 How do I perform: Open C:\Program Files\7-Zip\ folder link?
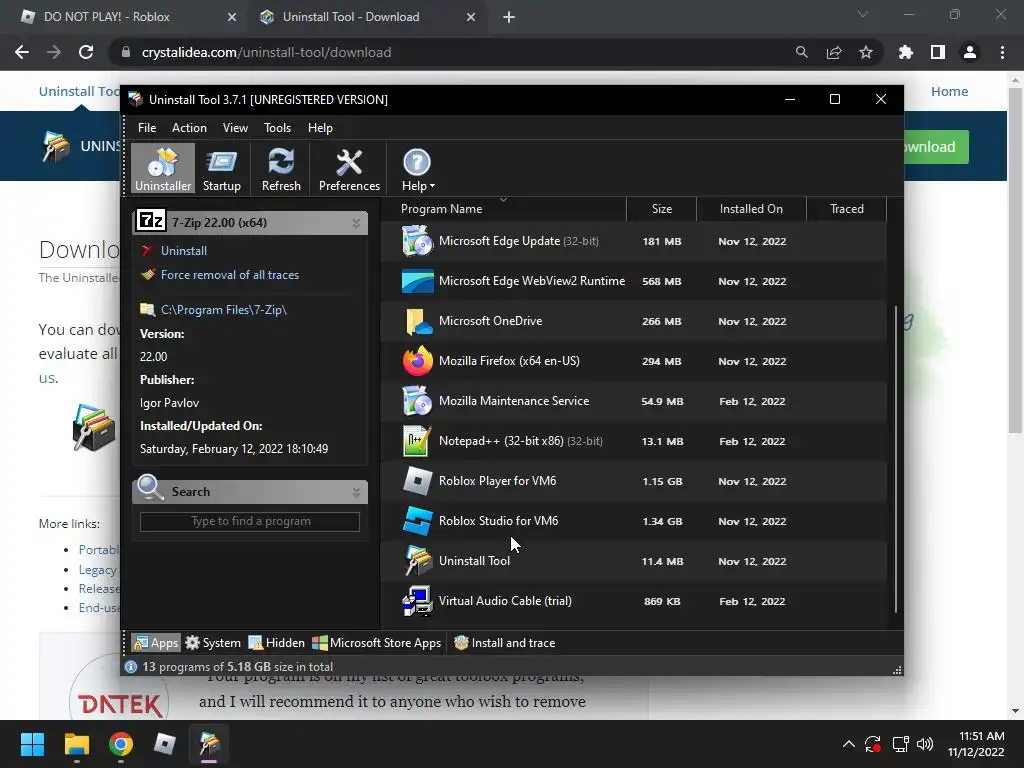point(223,310)
